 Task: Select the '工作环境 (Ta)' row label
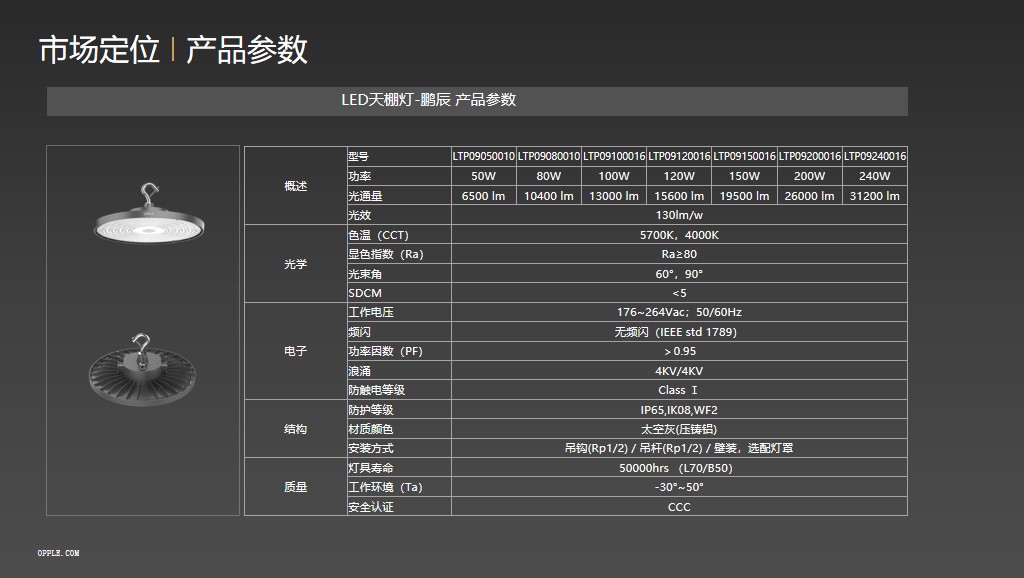385,487
